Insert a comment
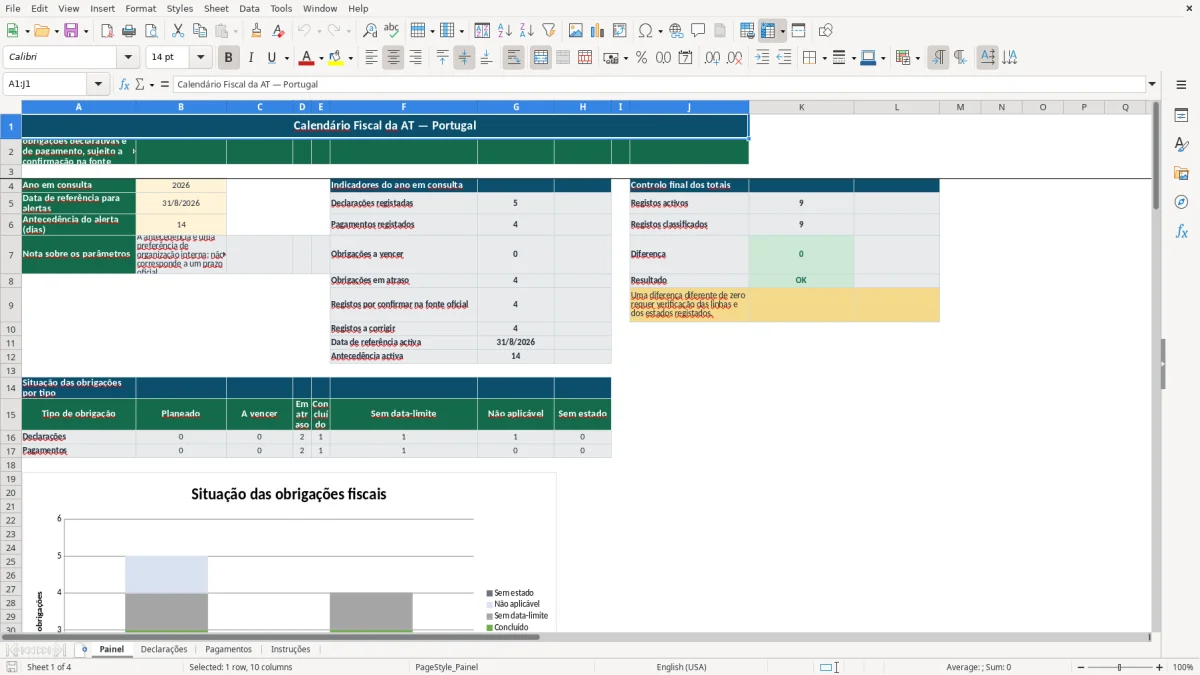Image resolution: width=1200 pixels, height=675 pixels. 698,31
